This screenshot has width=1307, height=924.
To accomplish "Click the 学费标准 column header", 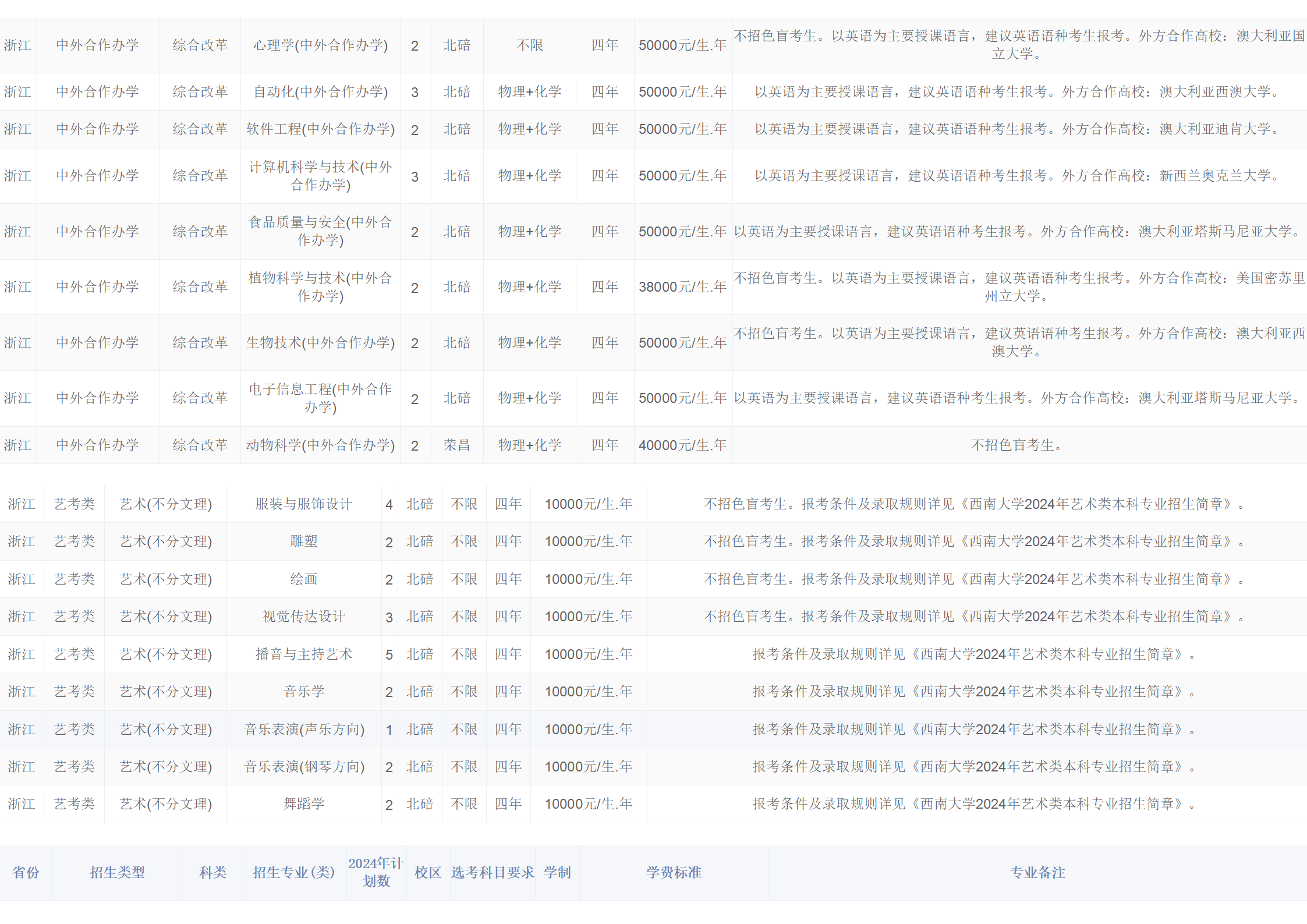I will [x=673, y=872].
